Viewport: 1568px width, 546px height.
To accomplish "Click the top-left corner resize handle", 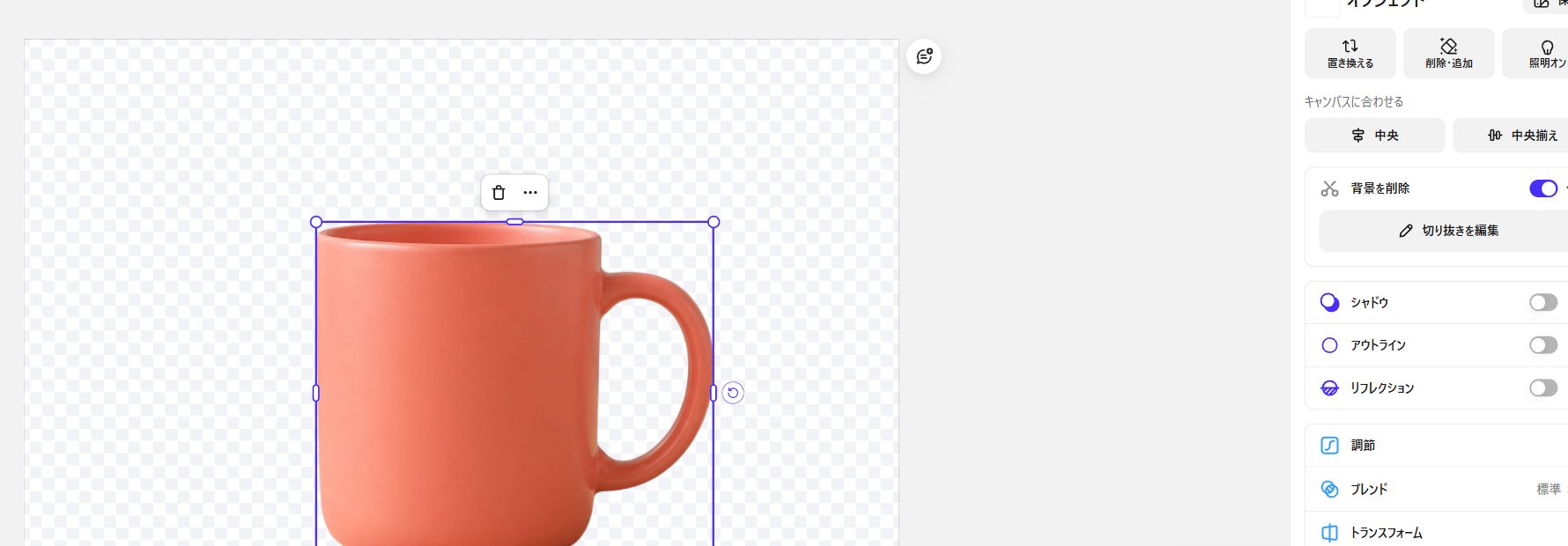I will click(x=316, y=222).
